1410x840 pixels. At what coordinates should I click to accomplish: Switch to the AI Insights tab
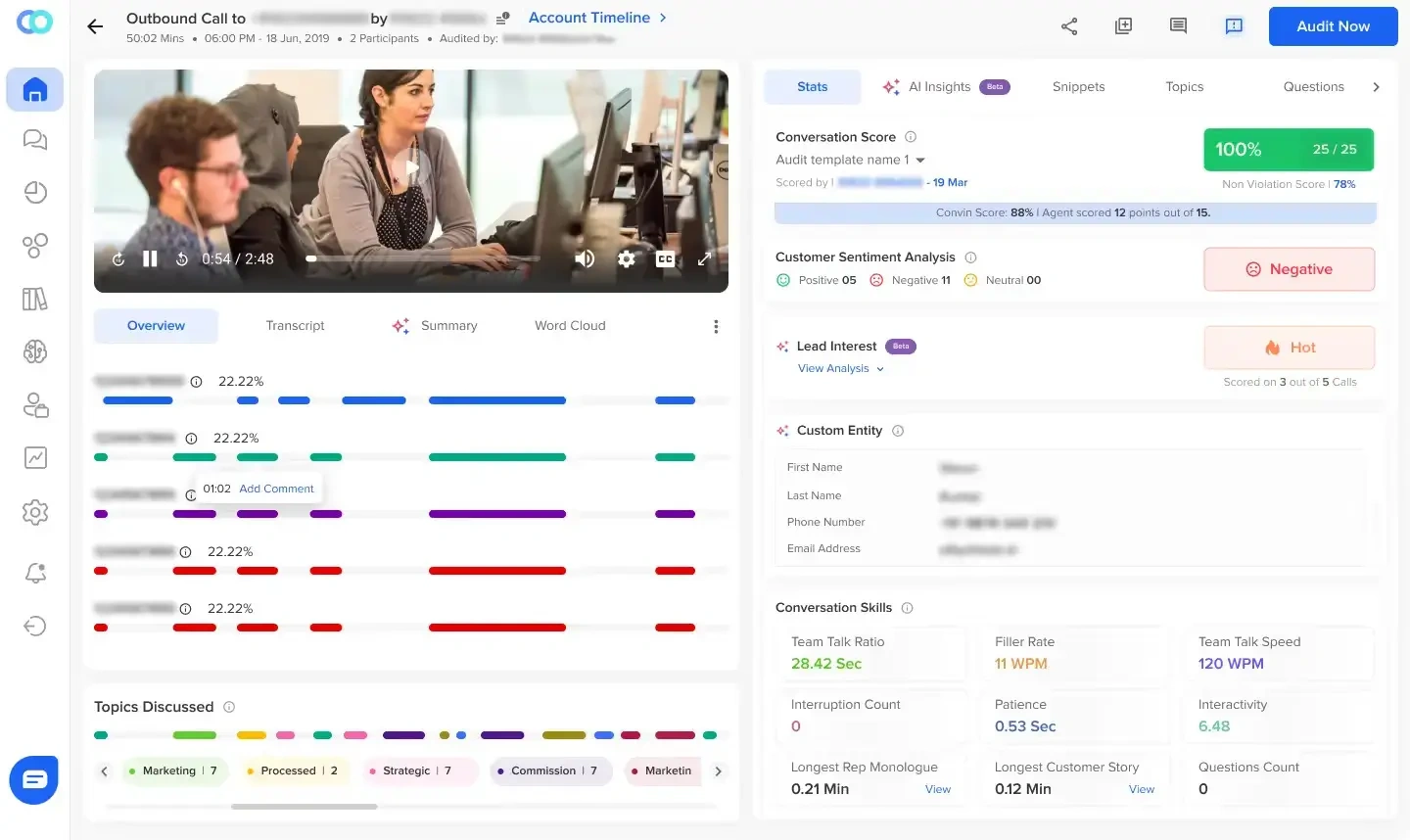[946, 87]
